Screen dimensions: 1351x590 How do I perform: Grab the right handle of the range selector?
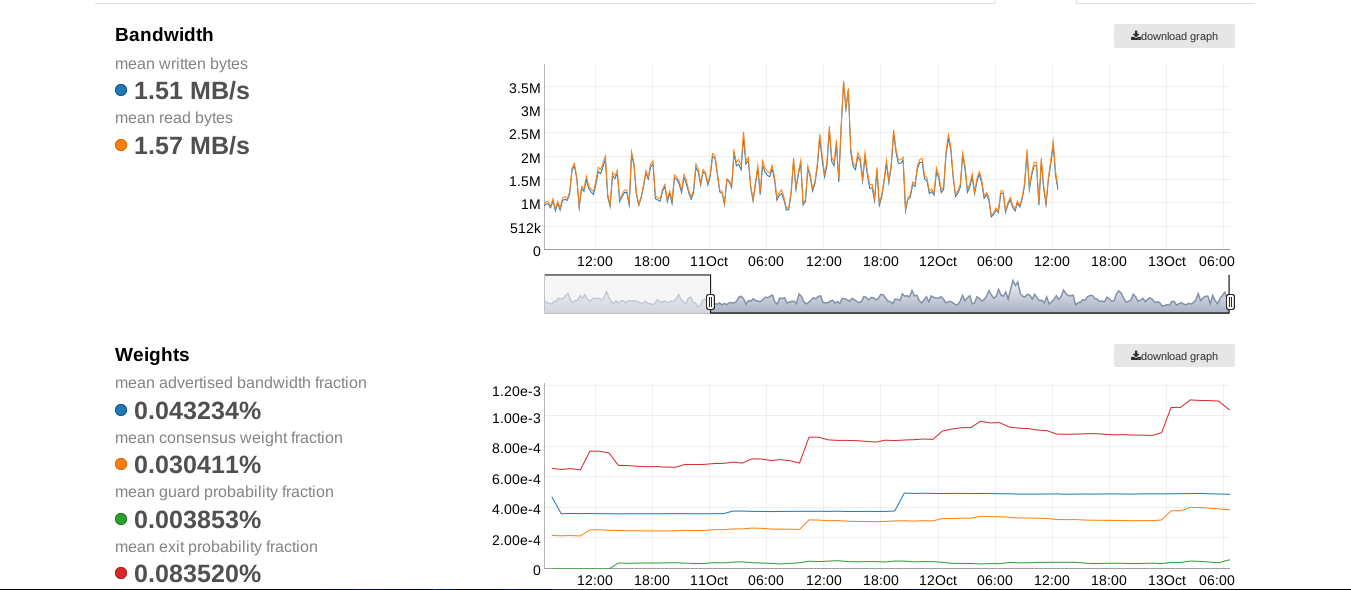pyautogui.click(x=1230, y=301)
